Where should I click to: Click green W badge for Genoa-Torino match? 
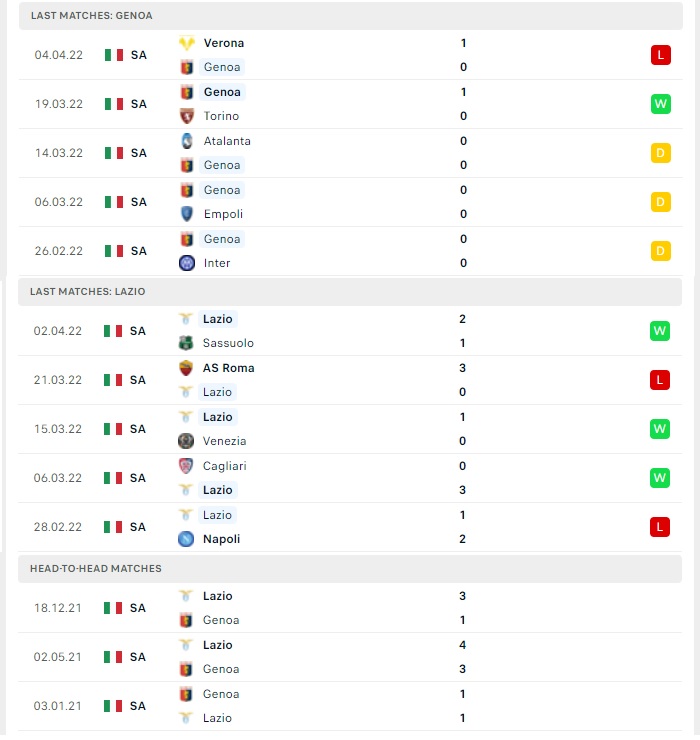[660, 104]
